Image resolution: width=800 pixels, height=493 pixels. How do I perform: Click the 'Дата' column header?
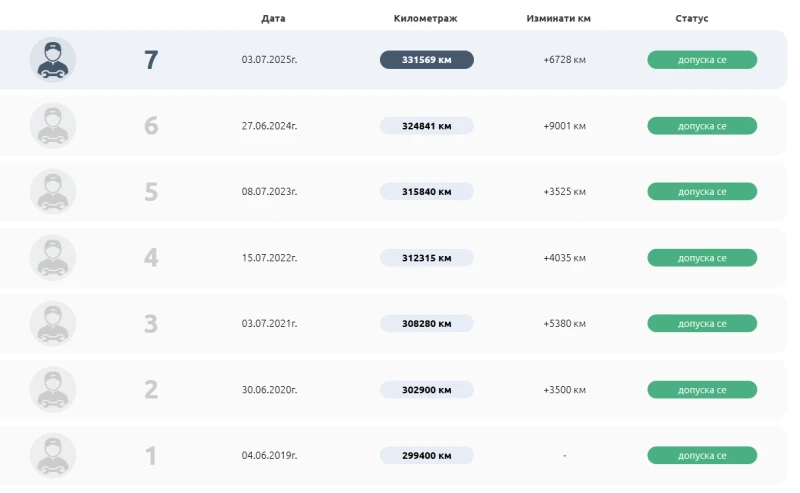coord(273,19)
